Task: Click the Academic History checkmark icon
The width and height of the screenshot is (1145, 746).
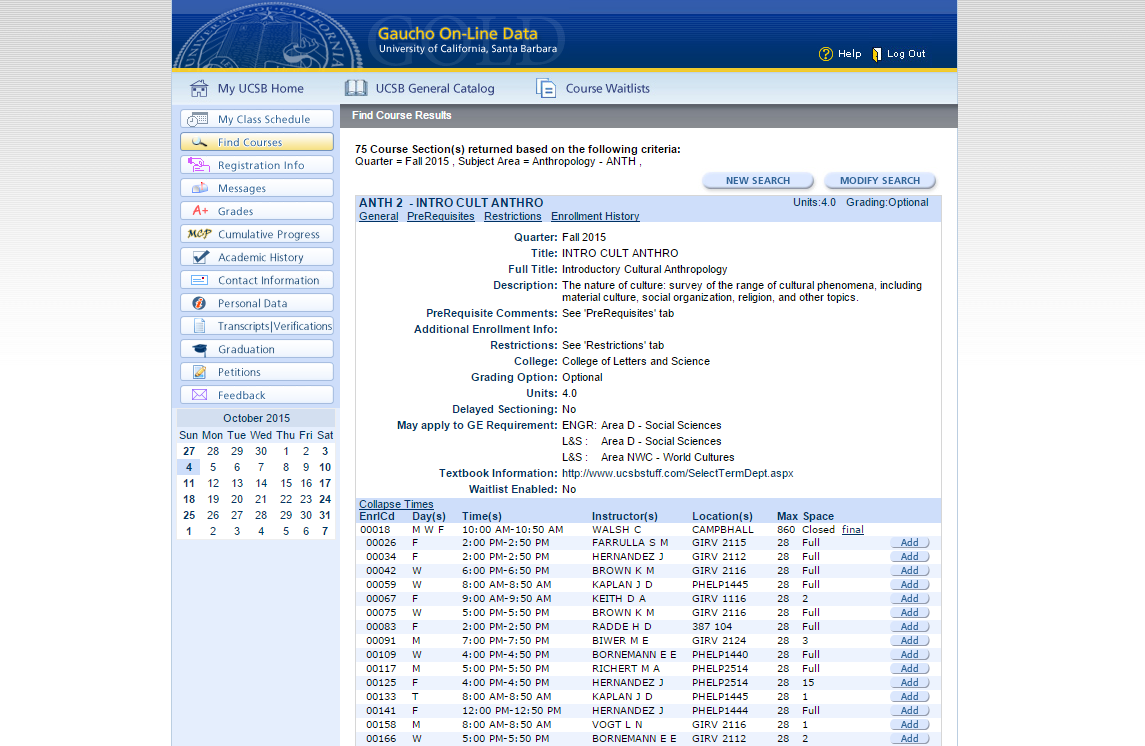Action: point(200,257)
